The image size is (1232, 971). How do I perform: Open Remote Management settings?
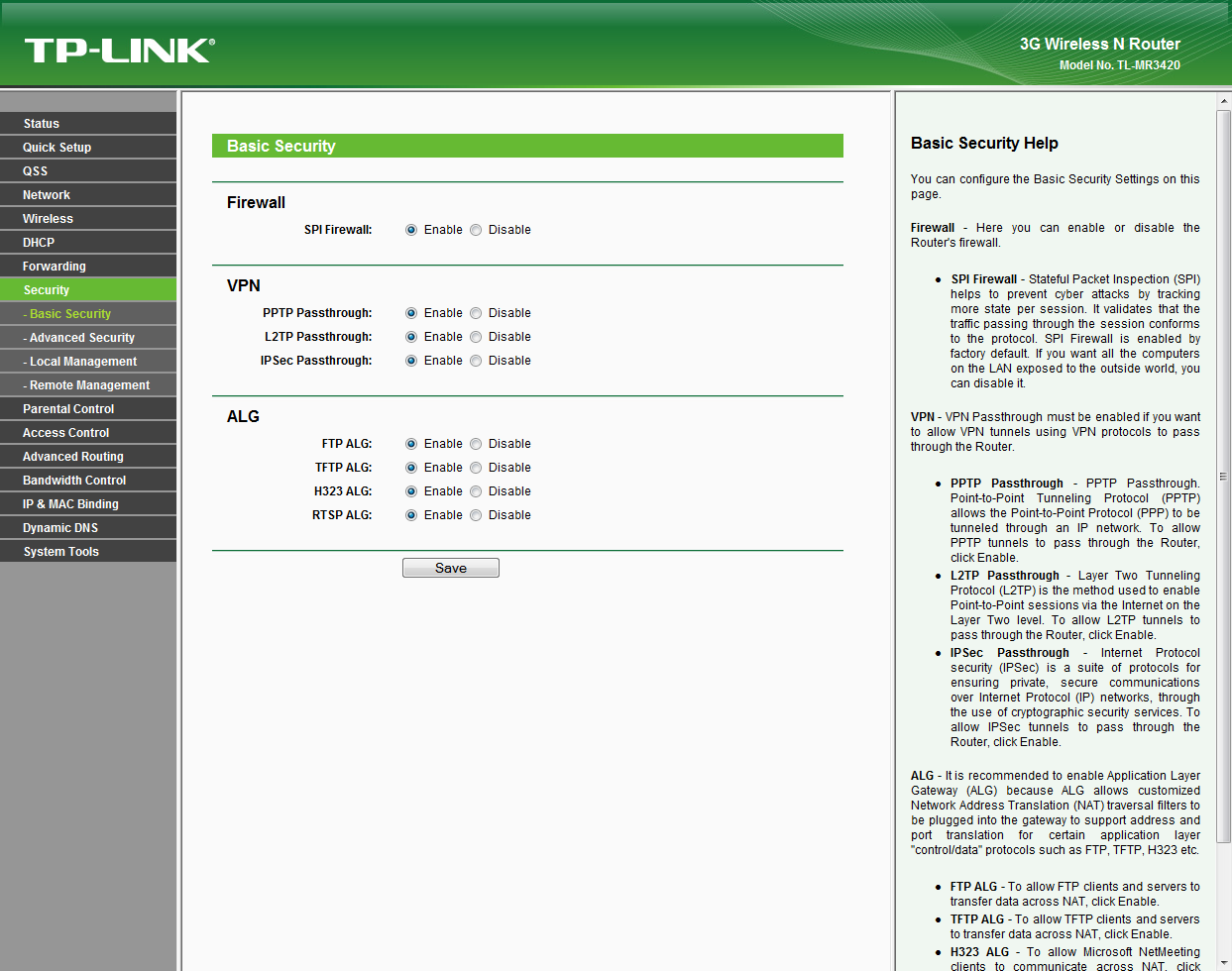pos(89,385)
